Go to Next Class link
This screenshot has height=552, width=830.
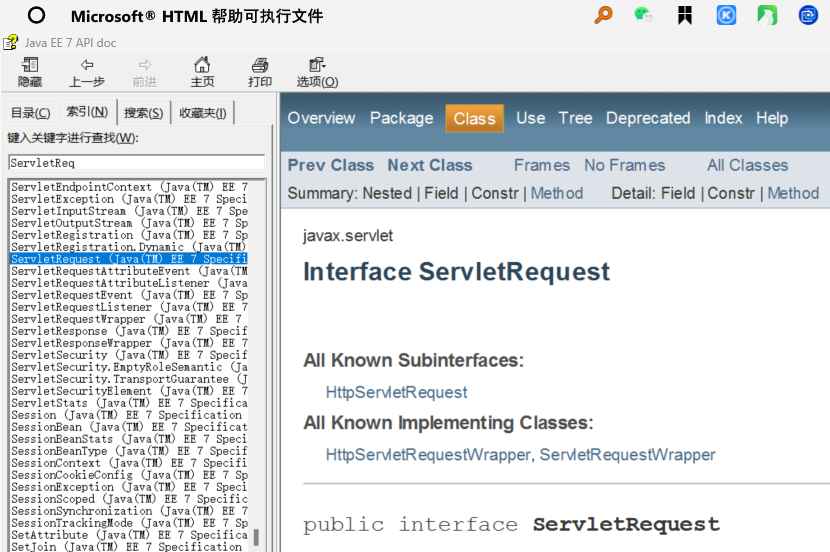point(430,165)
